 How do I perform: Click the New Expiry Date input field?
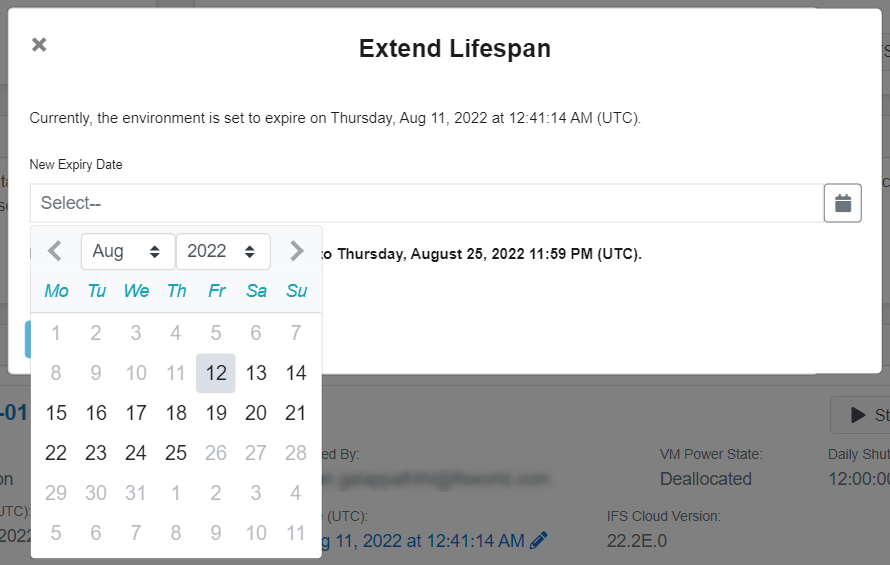click(x=427, y=203)
